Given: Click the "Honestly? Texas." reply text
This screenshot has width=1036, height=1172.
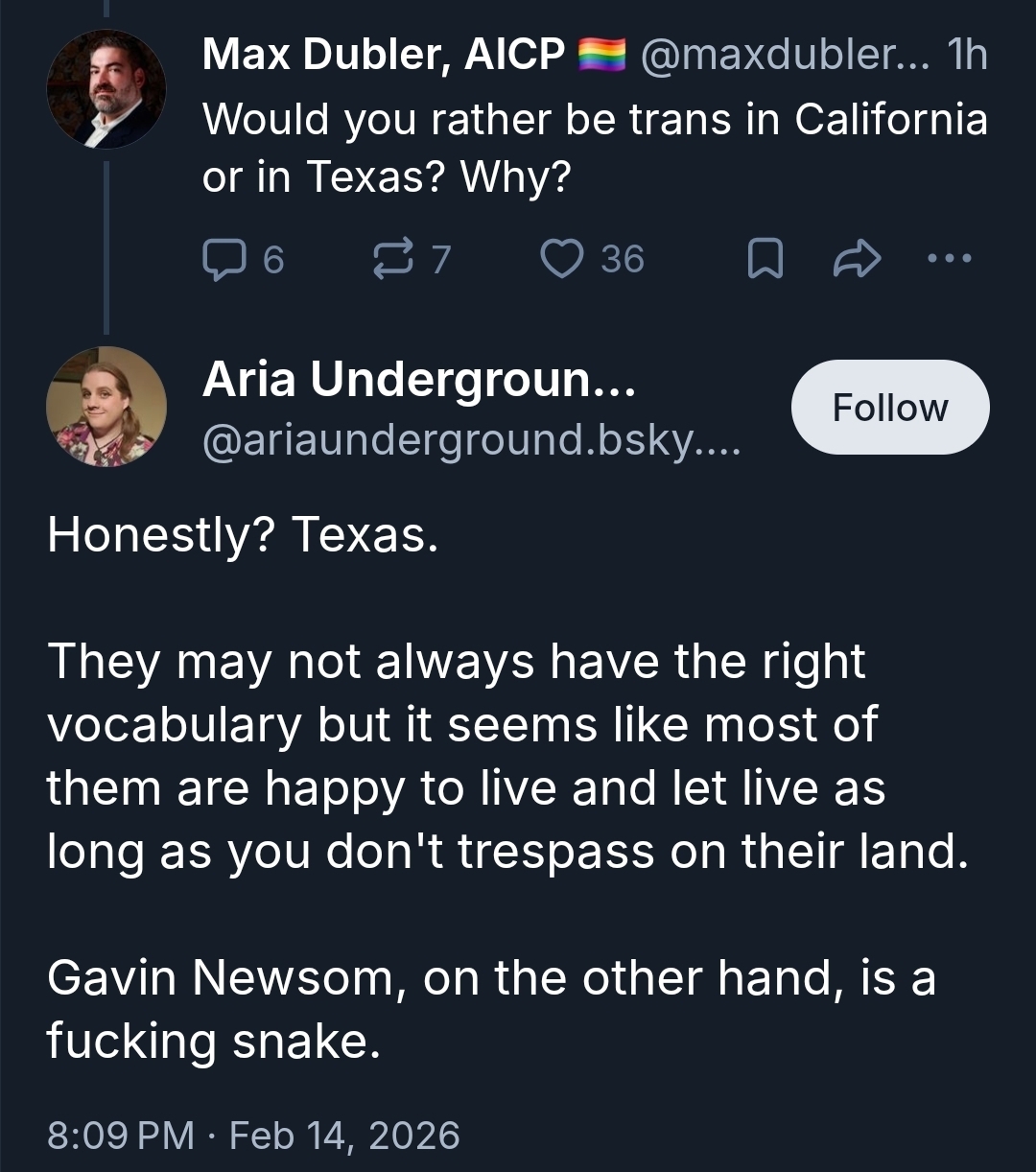Looking at the screenshot, I should tap(243, 535).
